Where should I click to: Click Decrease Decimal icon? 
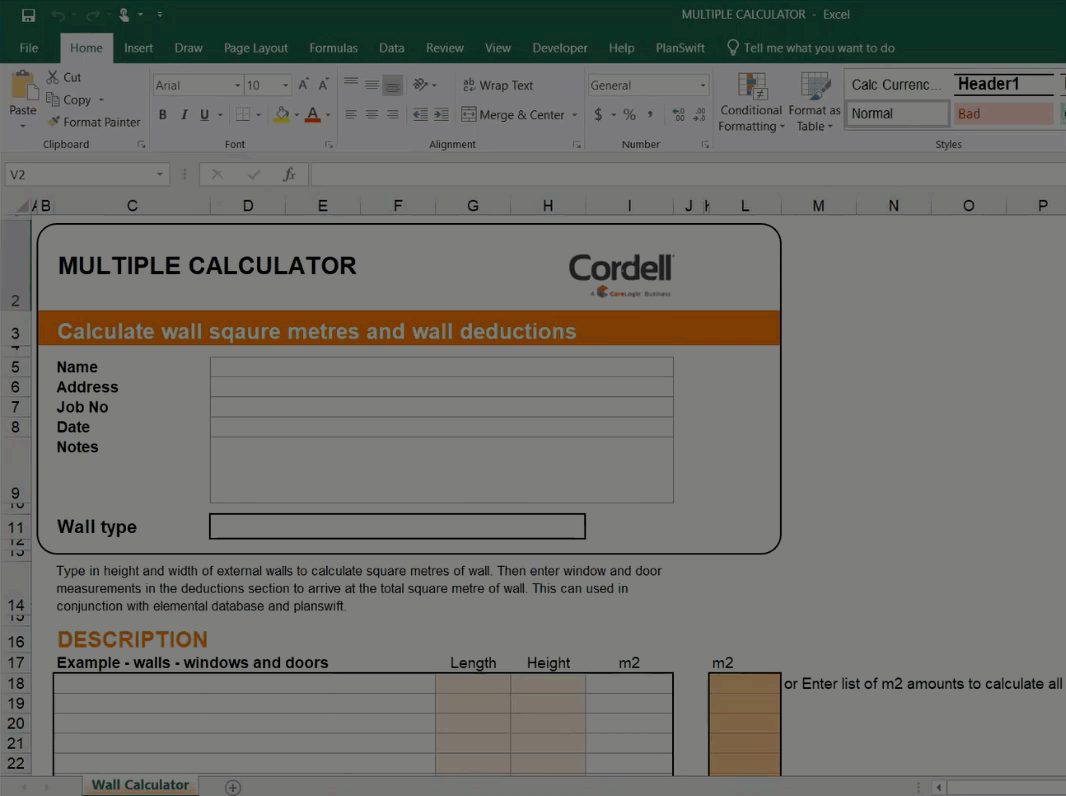699,114
